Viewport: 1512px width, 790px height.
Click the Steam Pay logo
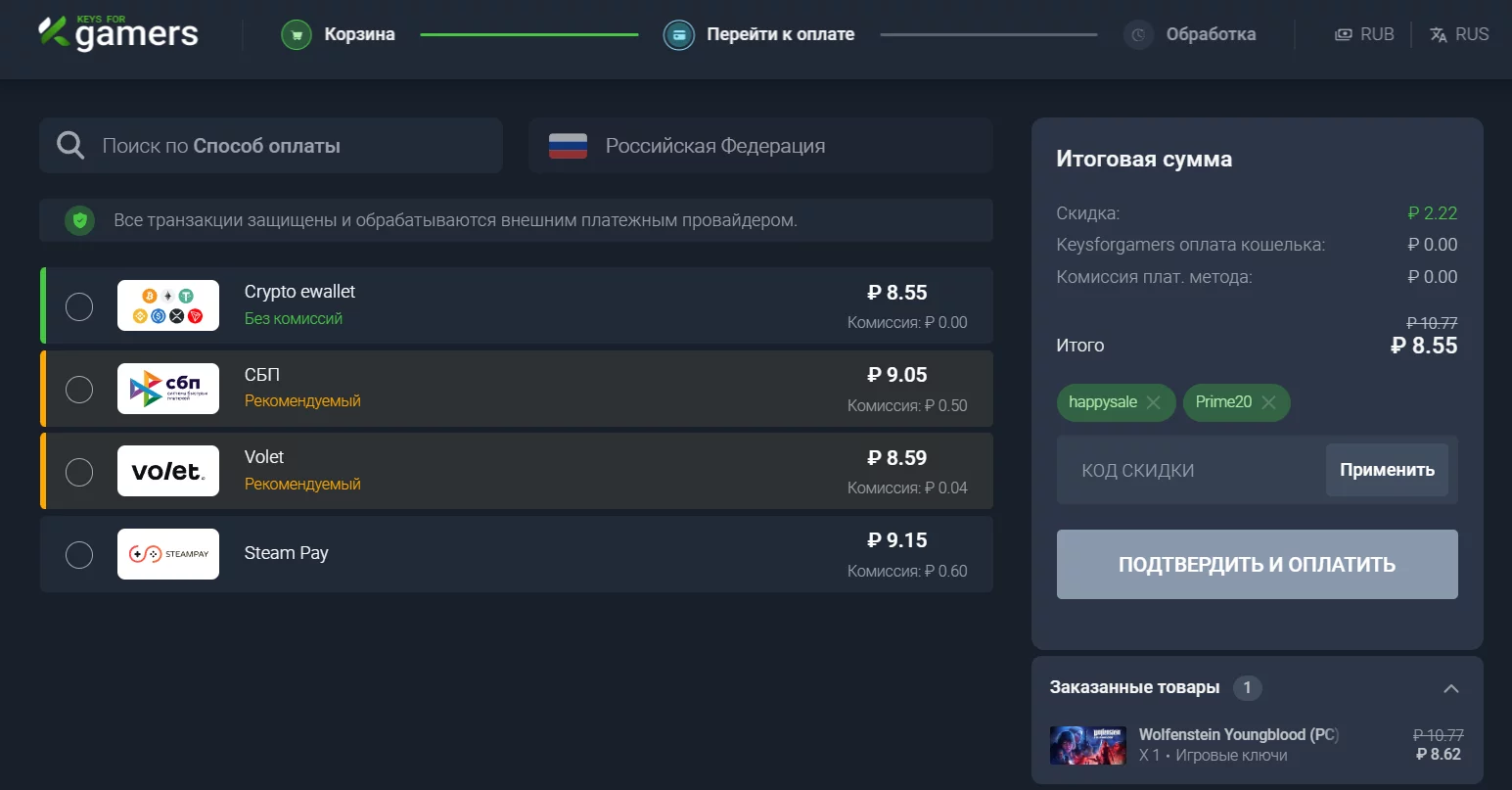pos(168,554)
